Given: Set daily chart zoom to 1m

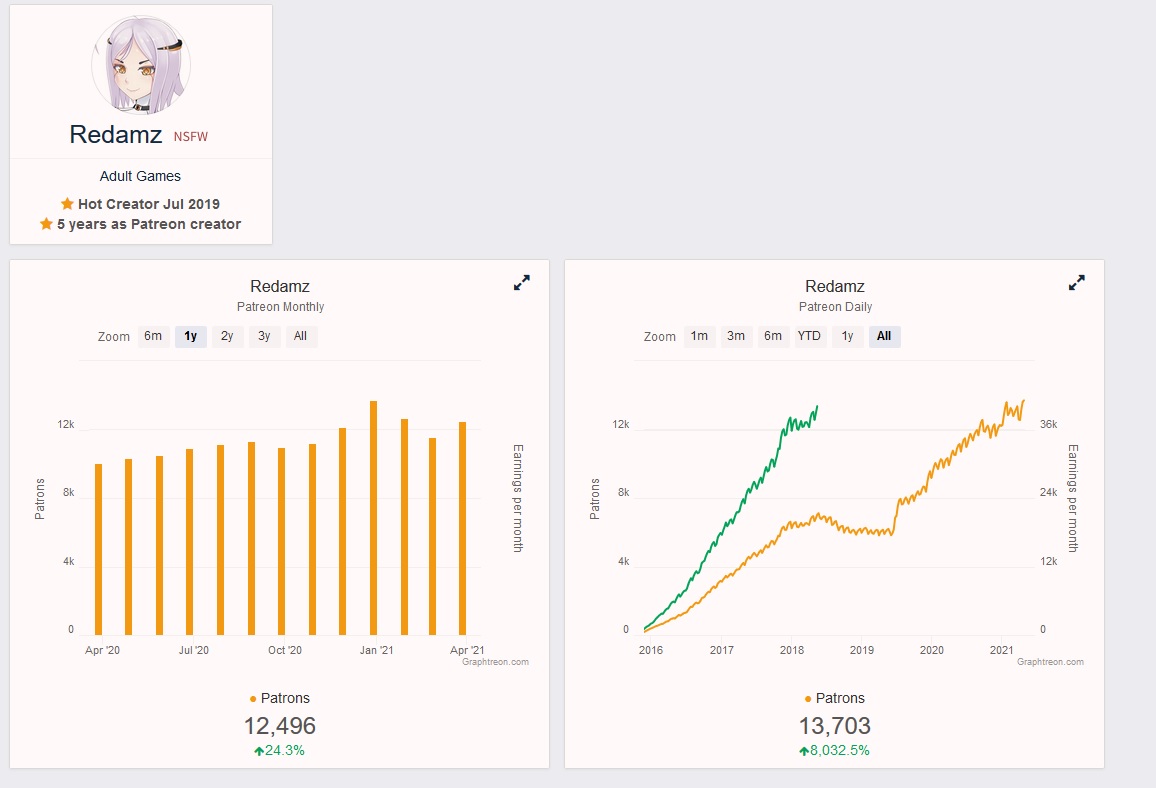Looking at the screenshot, I should click(x=700, y=336).
